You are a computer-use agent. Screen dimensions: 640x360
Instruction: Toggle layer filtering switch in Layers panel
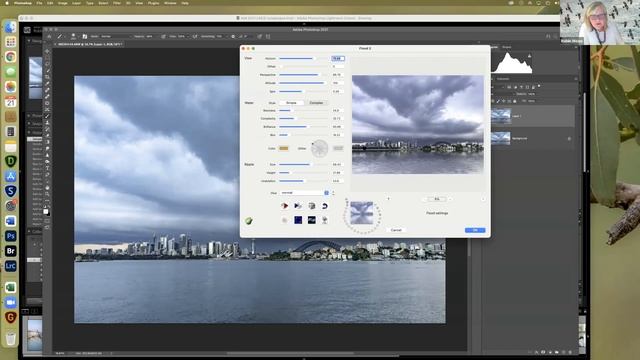(539, 86)
